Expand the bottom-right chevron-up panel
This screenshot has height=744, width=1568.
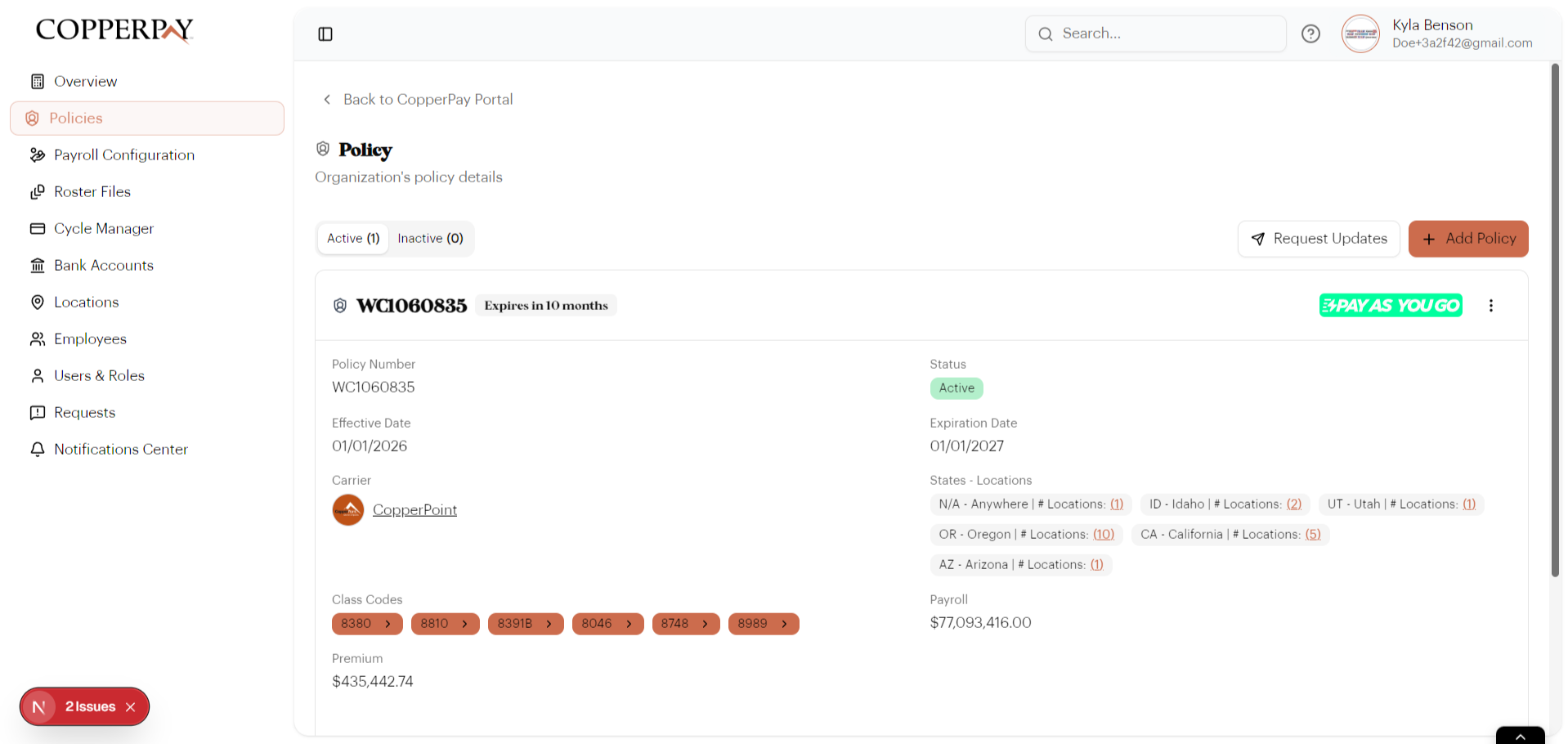(x=1520, y=736)
